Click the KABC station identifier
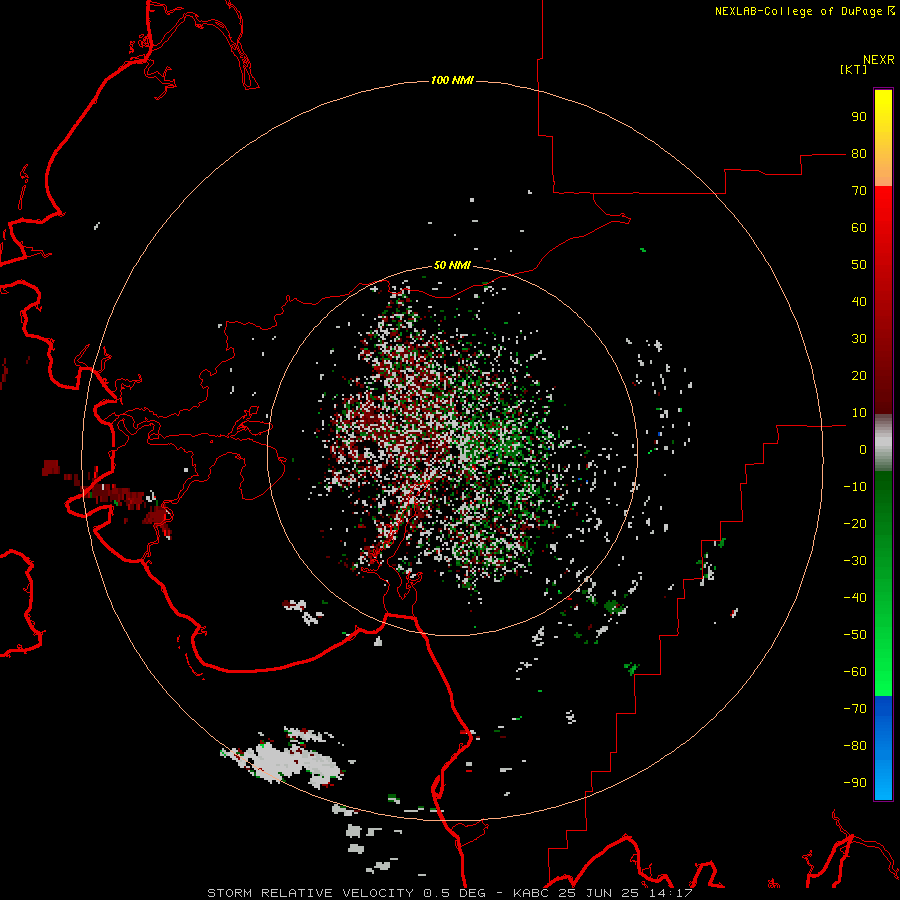Image resolution: width=900 pixels, height=900 pixels. click(x=533, y=893)
